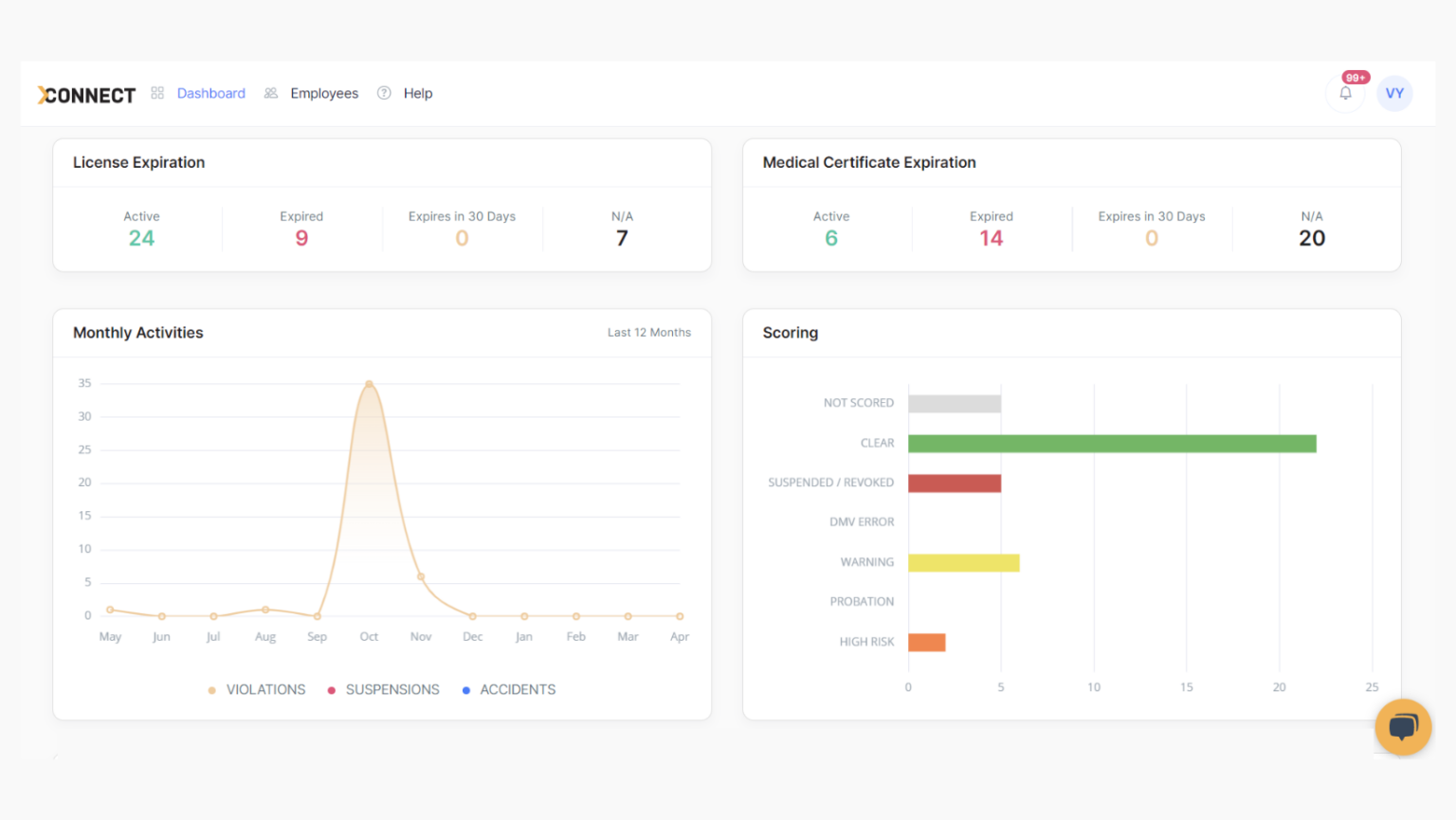Open the Last 12 Months filter

pos(648,333)
